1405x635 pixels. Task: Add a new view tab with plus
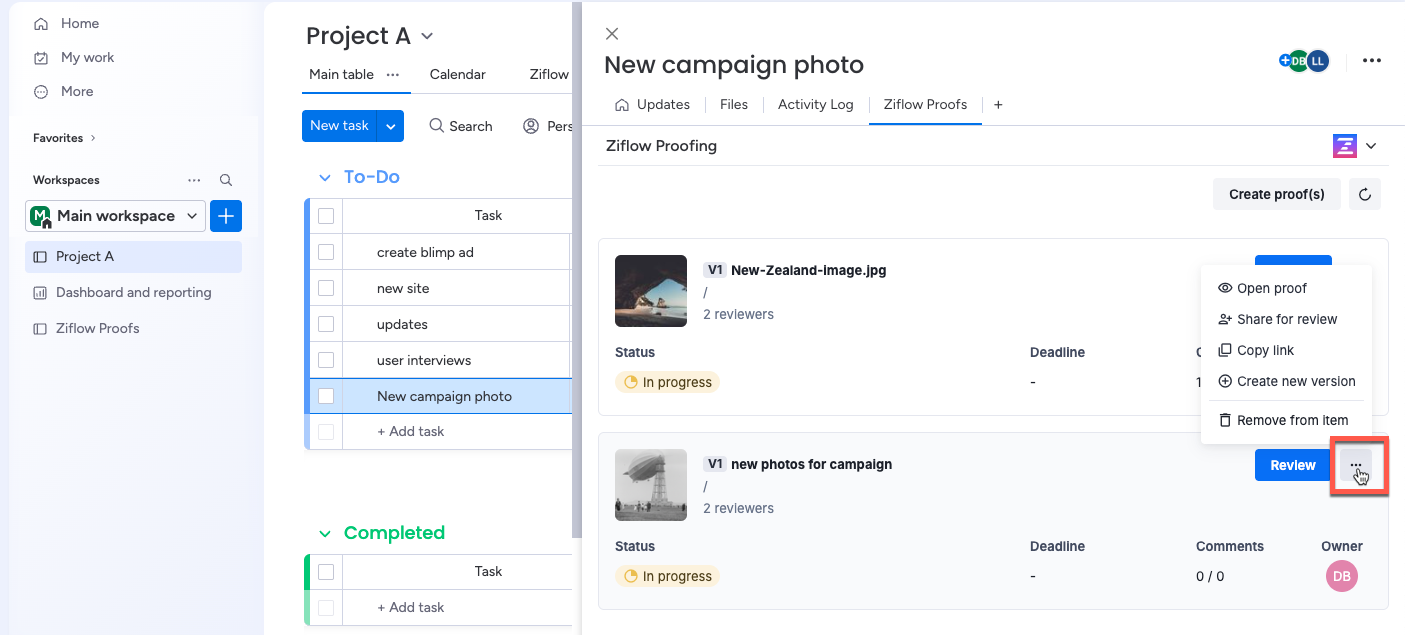[x=998, y=104]
